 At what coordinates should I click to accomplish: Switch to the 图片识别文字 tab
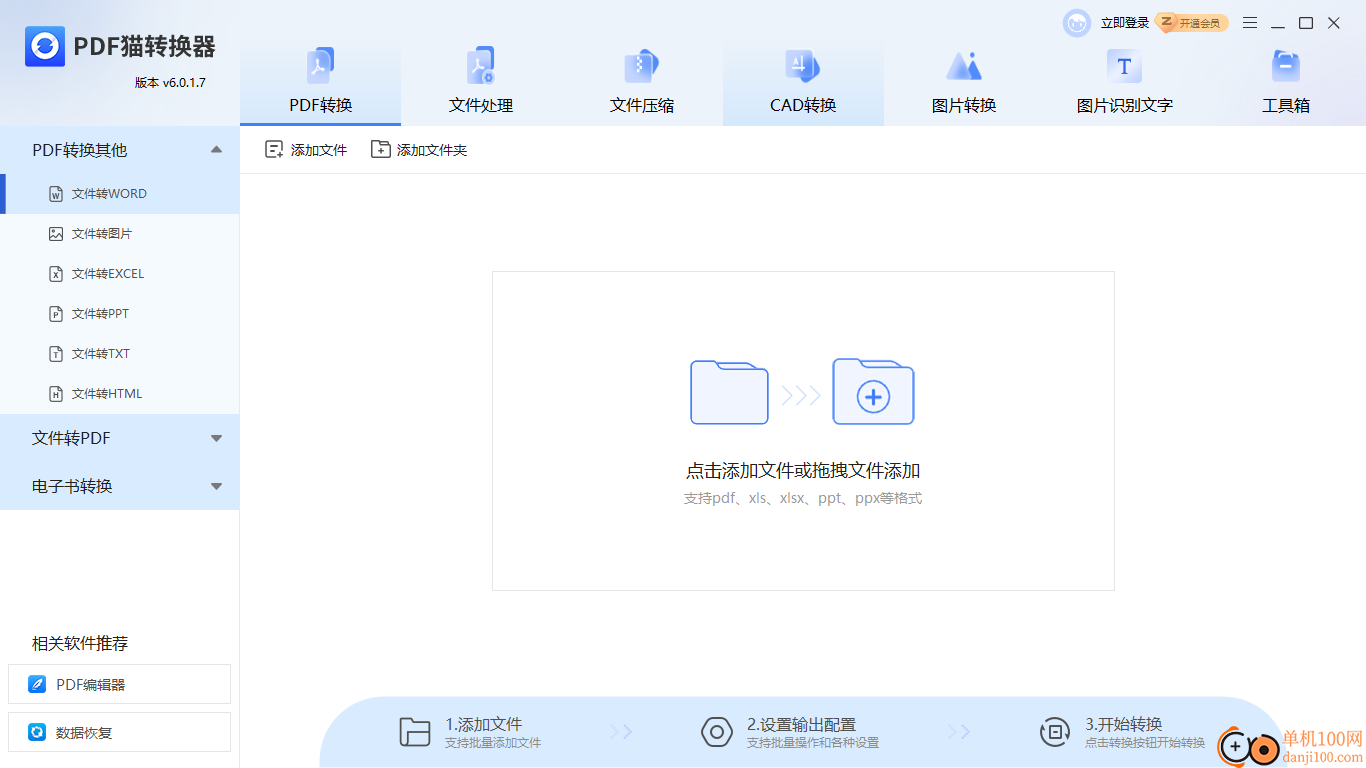1124,85
